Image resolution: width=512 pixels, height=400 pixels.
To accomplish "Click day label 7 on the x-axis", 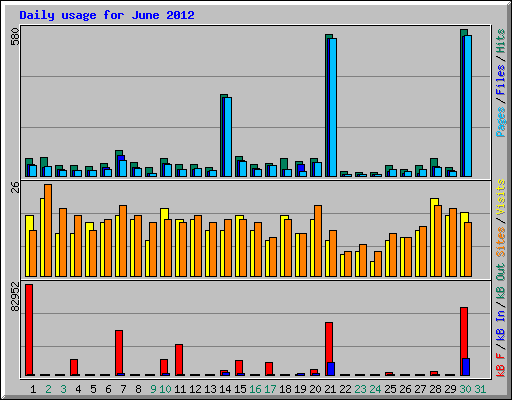I will [x=123, y=389].
